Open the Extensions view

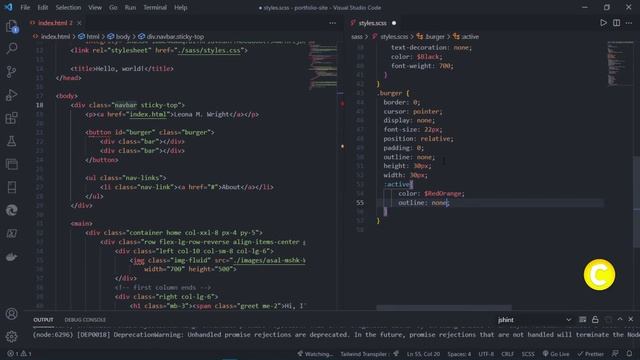(11, 118)
